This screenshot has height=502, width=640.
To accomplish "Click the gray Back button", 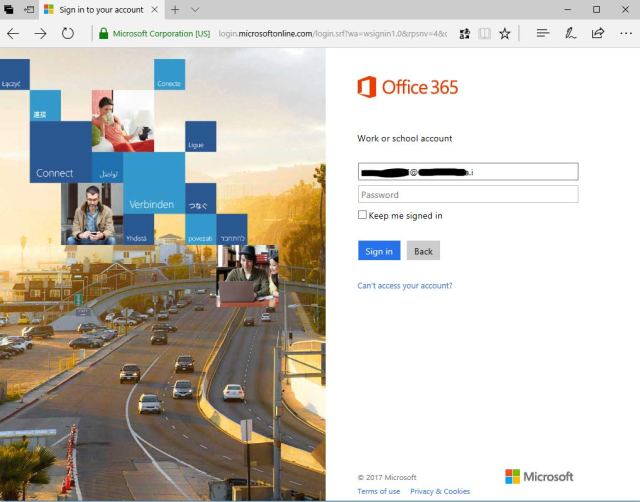I will point(423,251).
